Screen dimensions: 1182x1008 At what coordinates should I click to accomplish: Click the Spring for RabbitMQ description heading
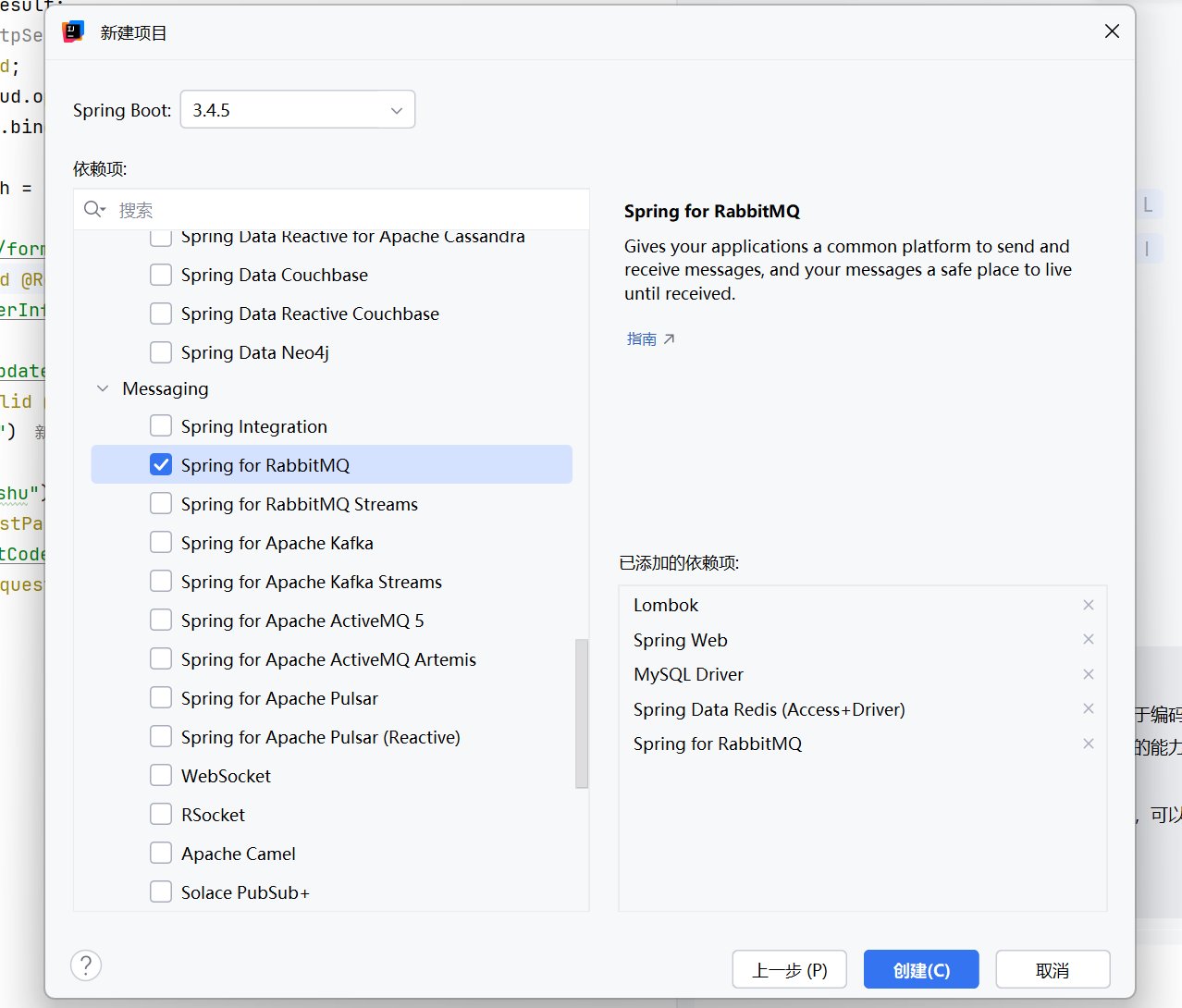click(712, 211)
